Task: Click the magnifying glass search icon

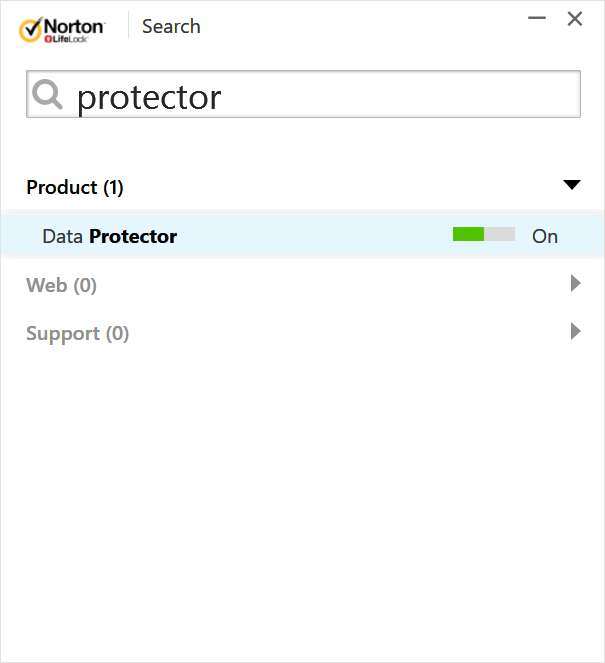Action: [x=48, y=95]
